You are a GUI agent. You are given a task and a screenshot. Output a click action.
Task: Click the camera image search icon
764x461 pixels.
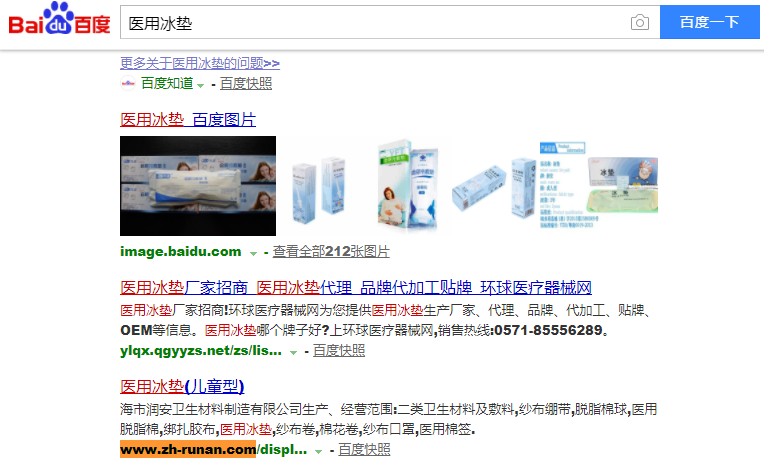click(x=639, y=22)
